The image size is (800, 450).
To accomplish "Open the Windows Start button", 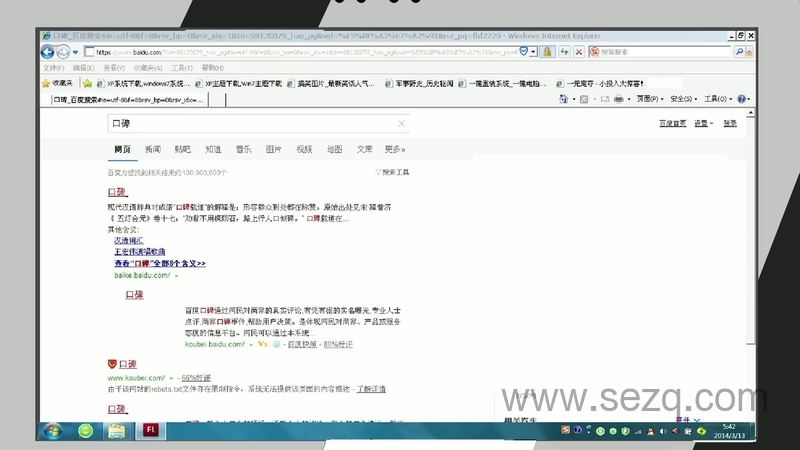I will click(x=53, y=431).
